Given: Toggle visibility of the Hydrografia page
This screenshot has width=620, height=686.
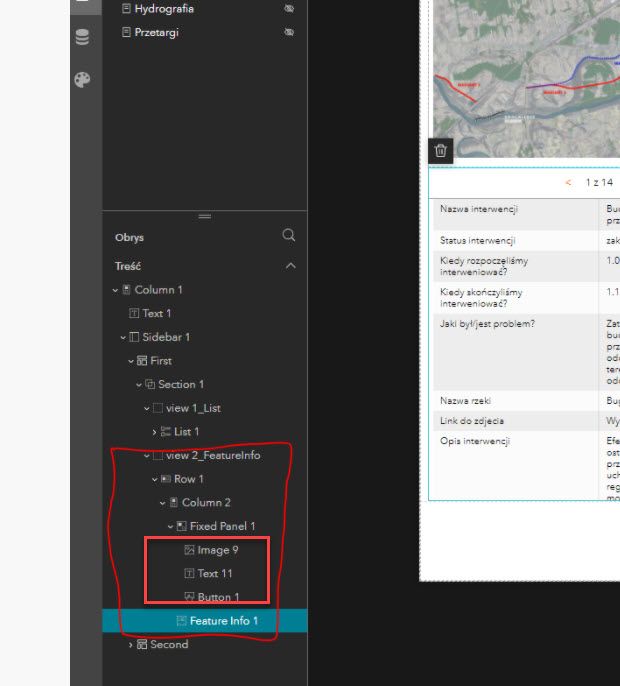Looking at the screenshot, I should point(289,8).
